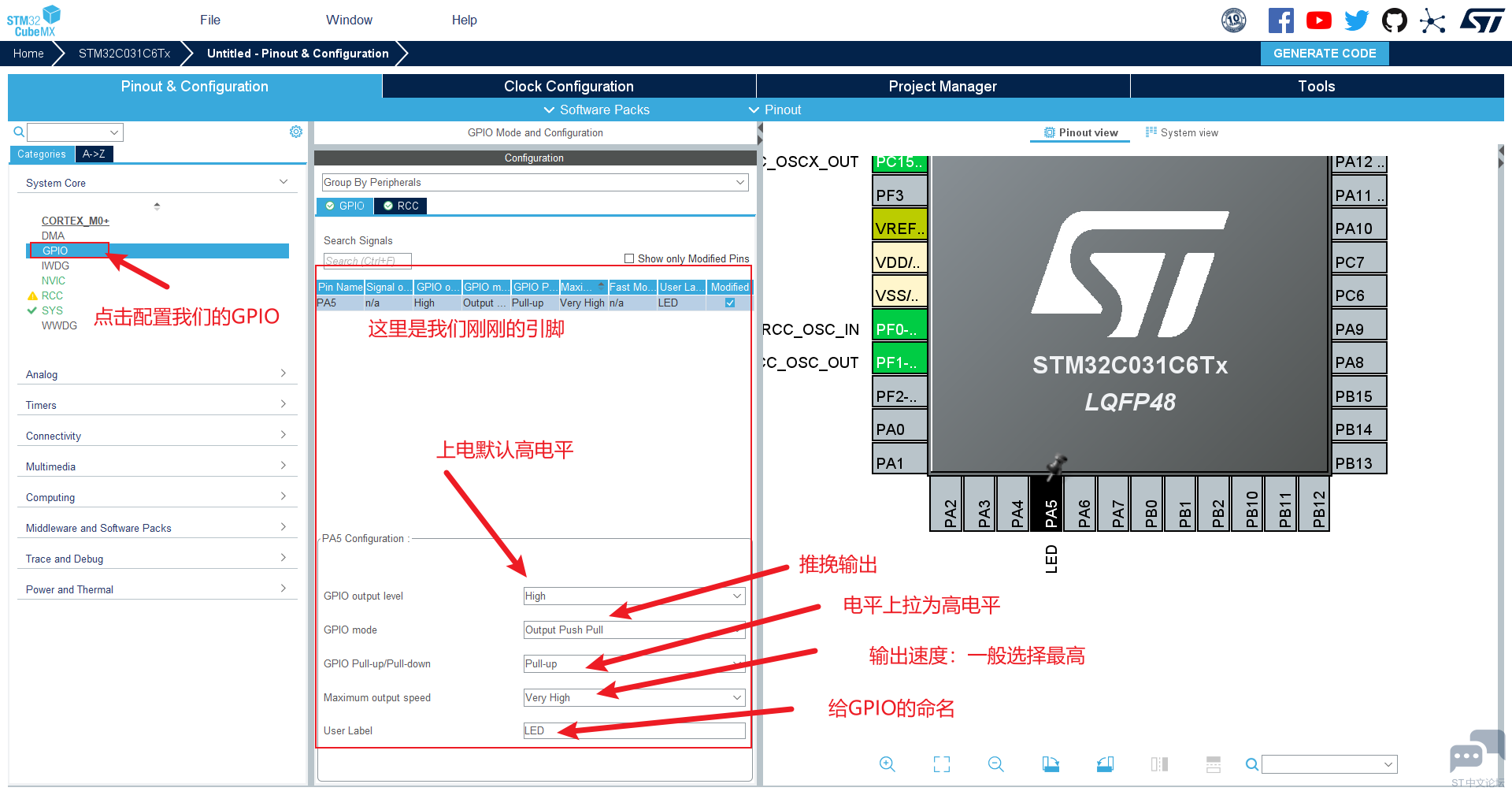Open the File menu
This screenshot has height=795, width=1512.
[x=210, y=20]
